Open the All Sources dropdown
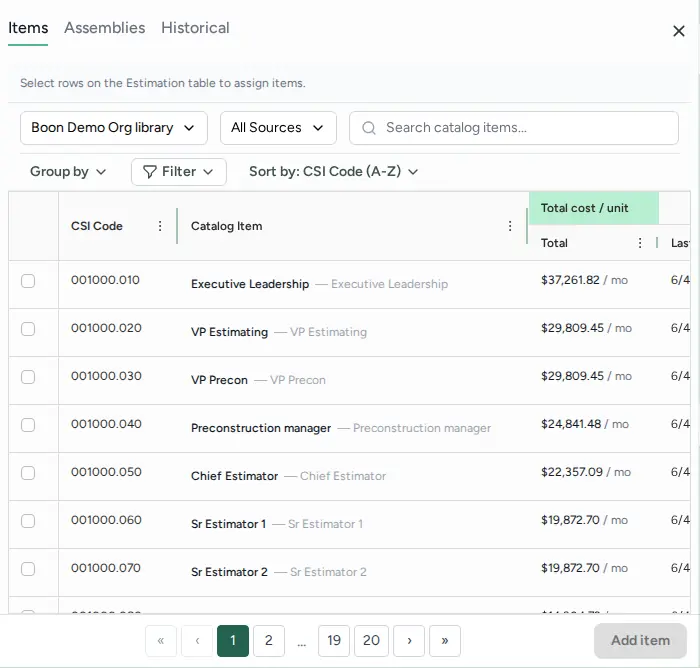 (x=278, y=128)
